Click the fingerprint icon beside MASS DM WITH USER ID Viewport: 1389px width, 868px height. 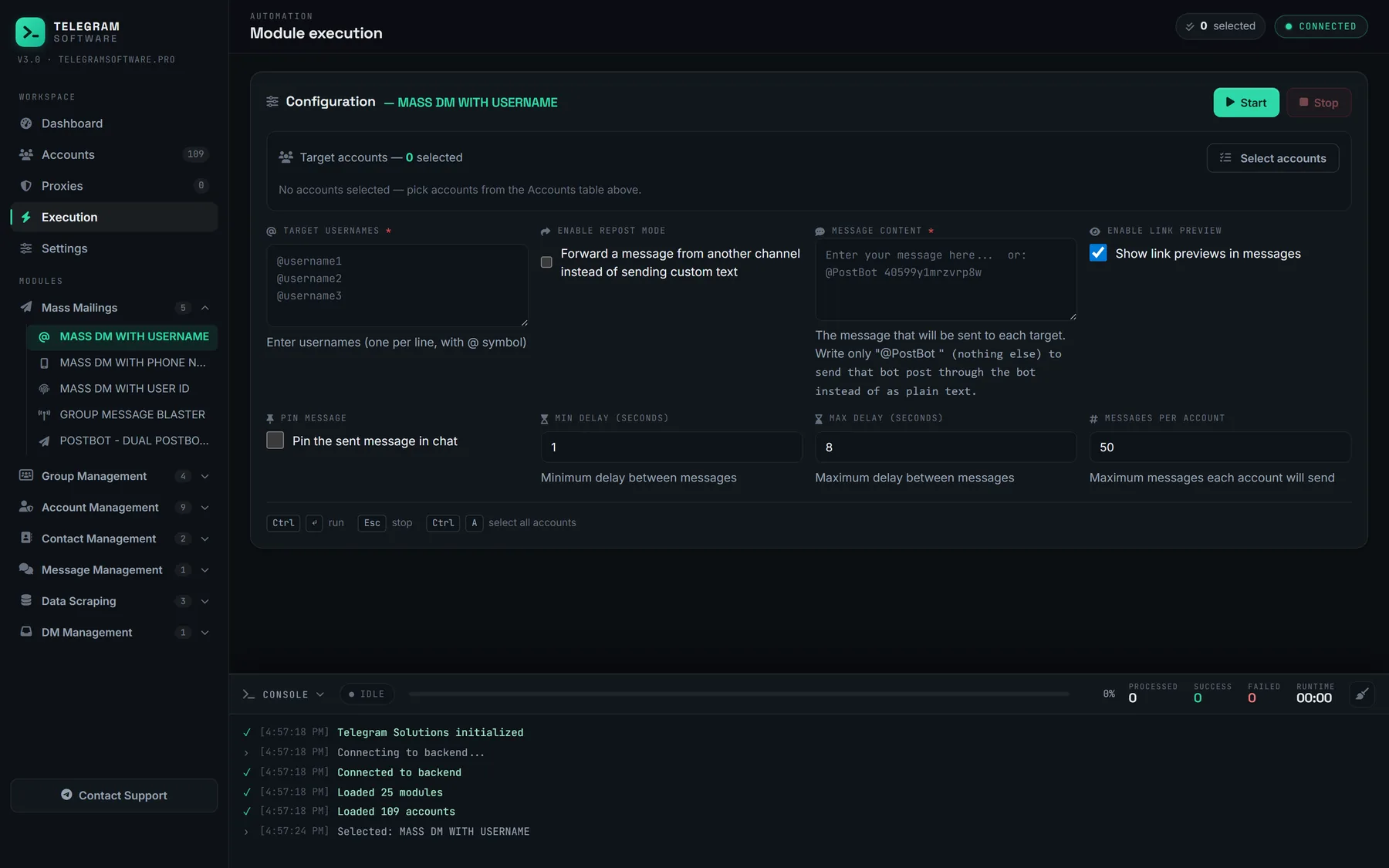[44, 389]
